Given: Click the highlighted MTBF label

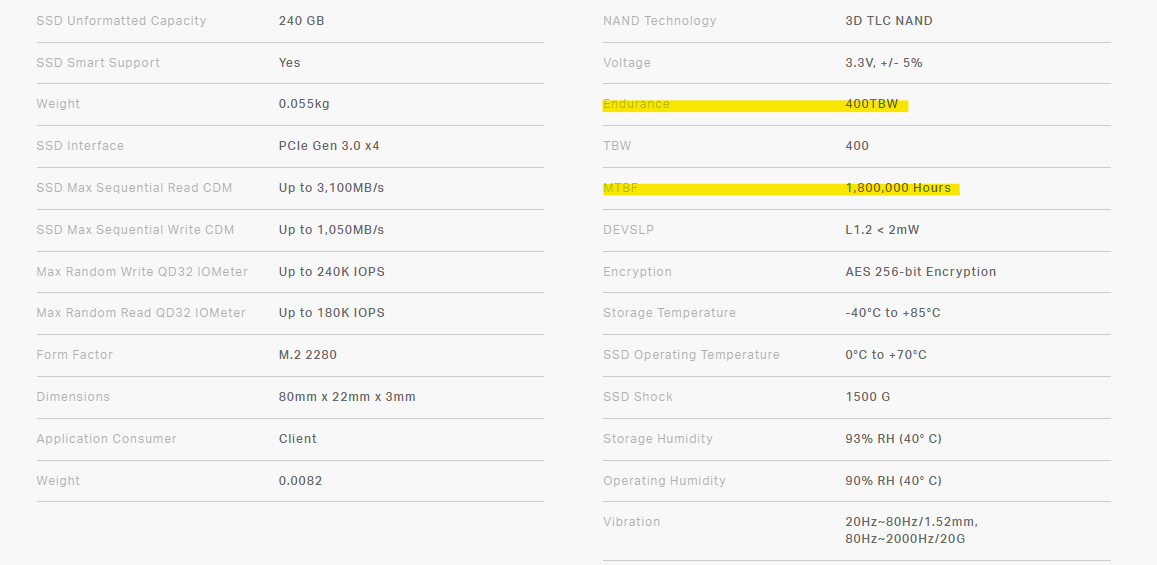Looking at the screenshot, I should click(620, 188).
